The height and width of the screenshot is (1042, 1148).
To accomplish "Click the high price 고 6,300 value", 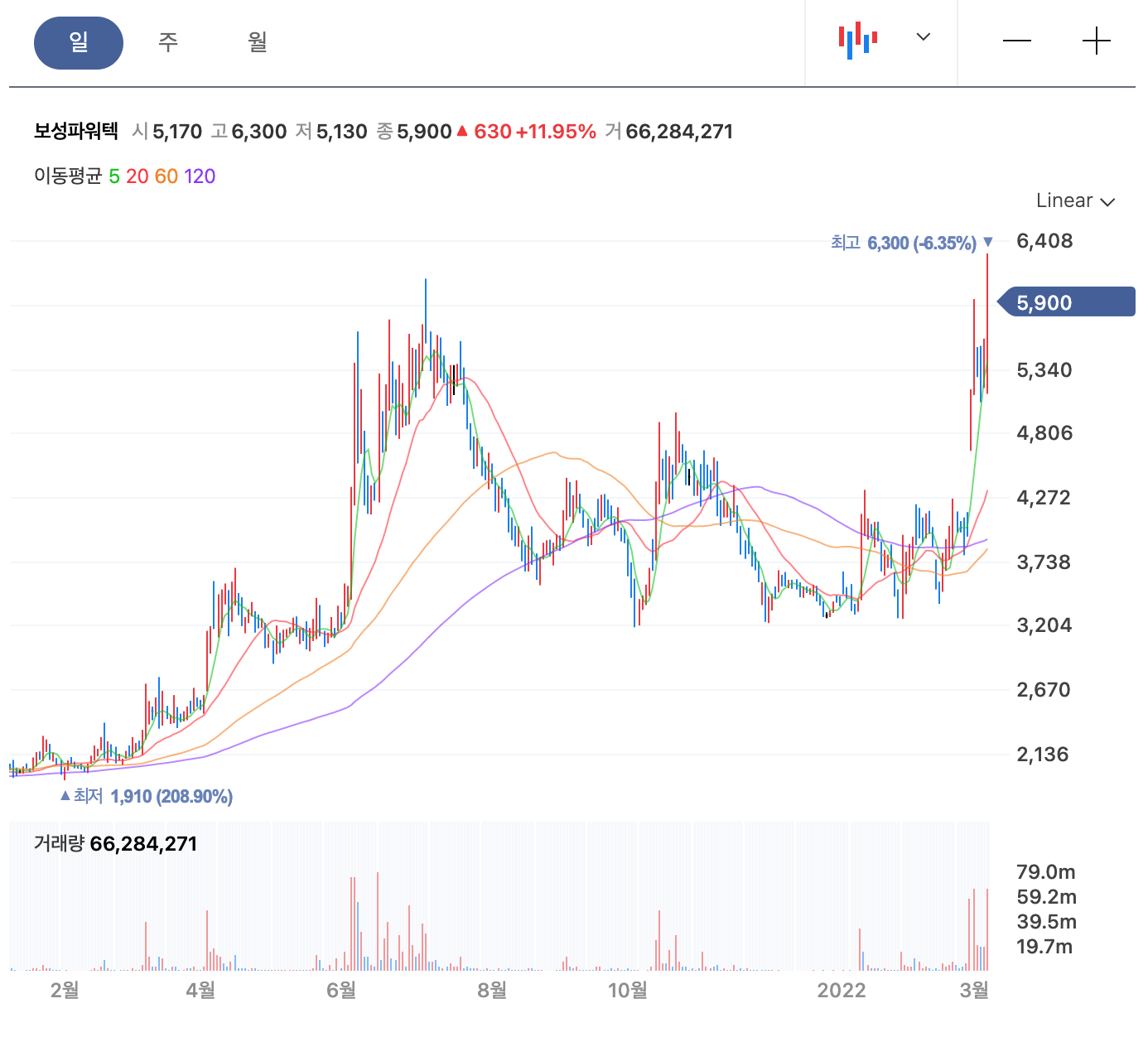I will point(248,132).
